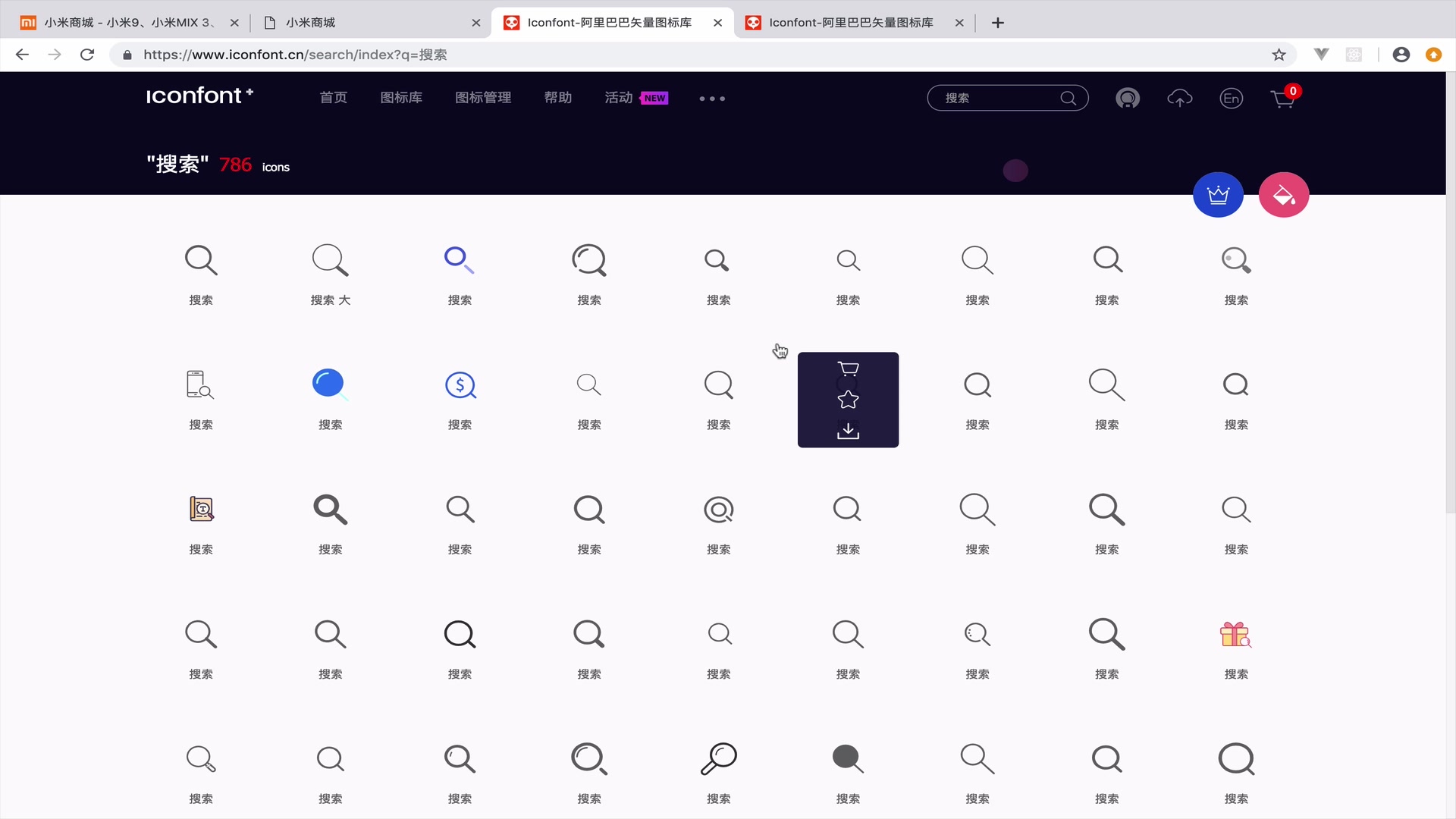Click the crown floating button

pyautogui.click(x=1218, y=194)
